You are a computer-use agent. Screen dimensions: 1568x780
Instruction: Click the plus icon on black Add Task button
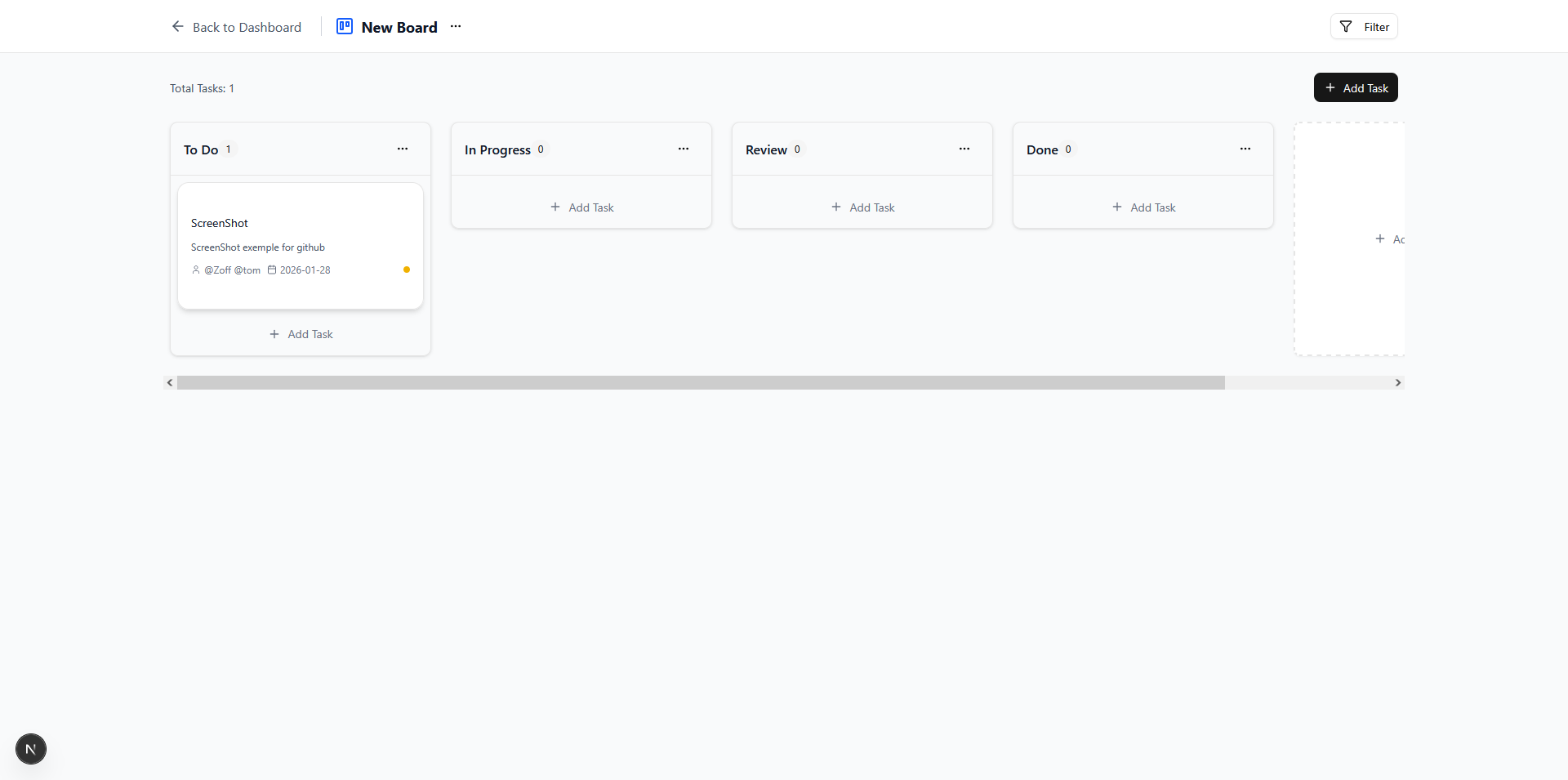click(x=1330, y=87)
